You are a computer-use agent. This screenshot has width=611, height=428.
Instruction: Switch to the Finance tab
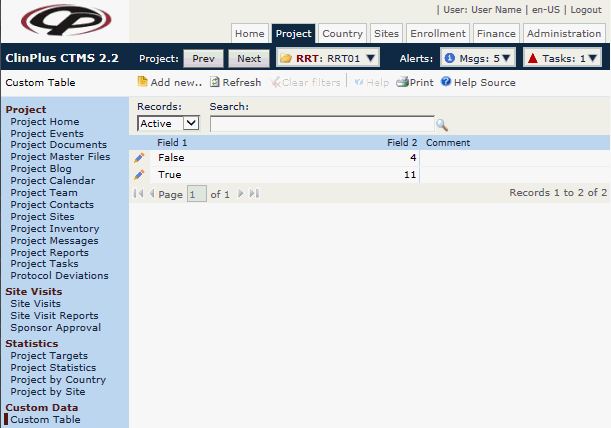pos(495,33)
